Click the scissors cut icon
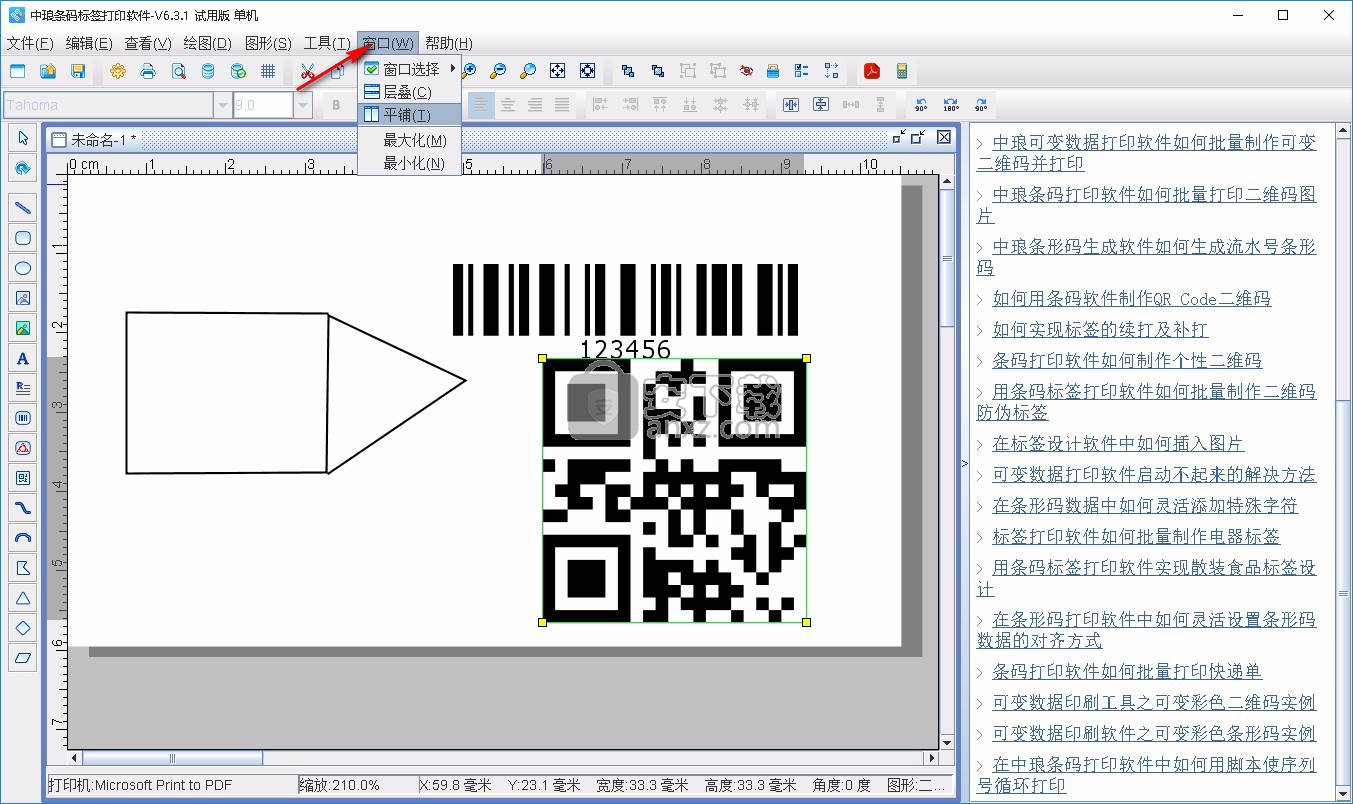Screen dimensions: 1353x804 pyautogui.click(x=308, y=71)
